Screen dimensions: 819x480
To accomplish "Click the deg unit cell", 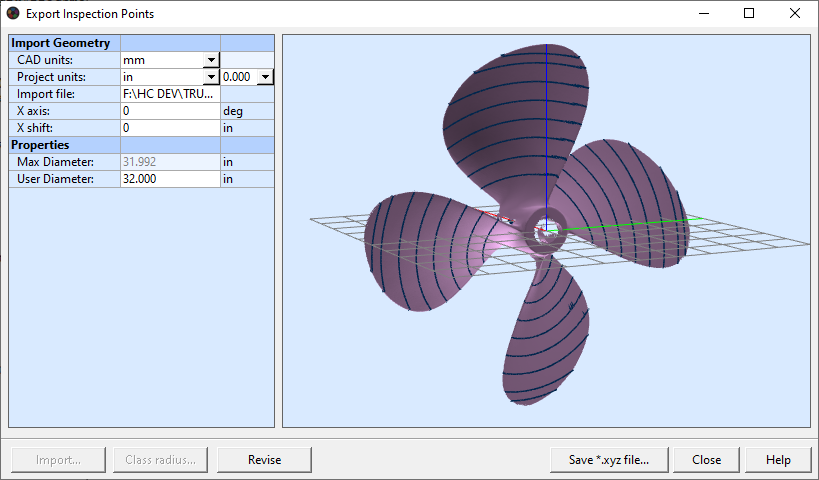I will tap(247, 111).
